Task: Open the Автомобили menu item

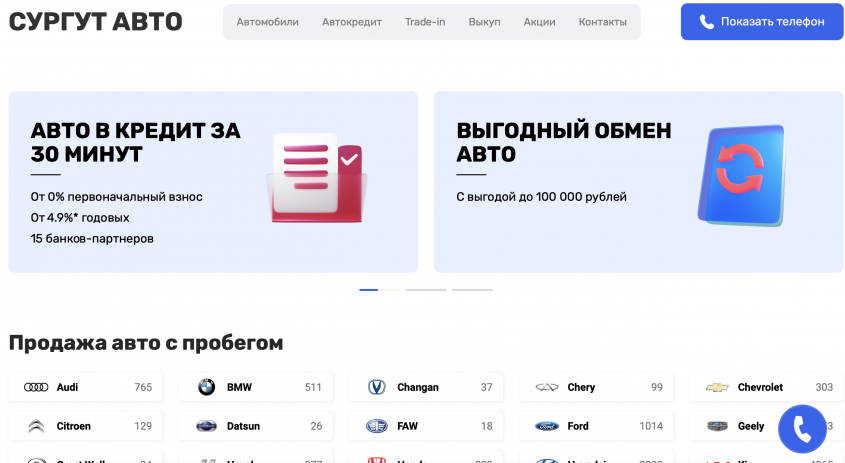Action: pos(267,22)
